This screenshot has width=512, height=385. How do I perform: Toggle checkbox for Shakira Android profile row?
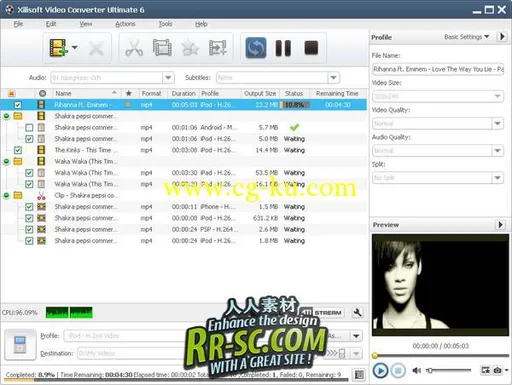[x=29, y=127]
